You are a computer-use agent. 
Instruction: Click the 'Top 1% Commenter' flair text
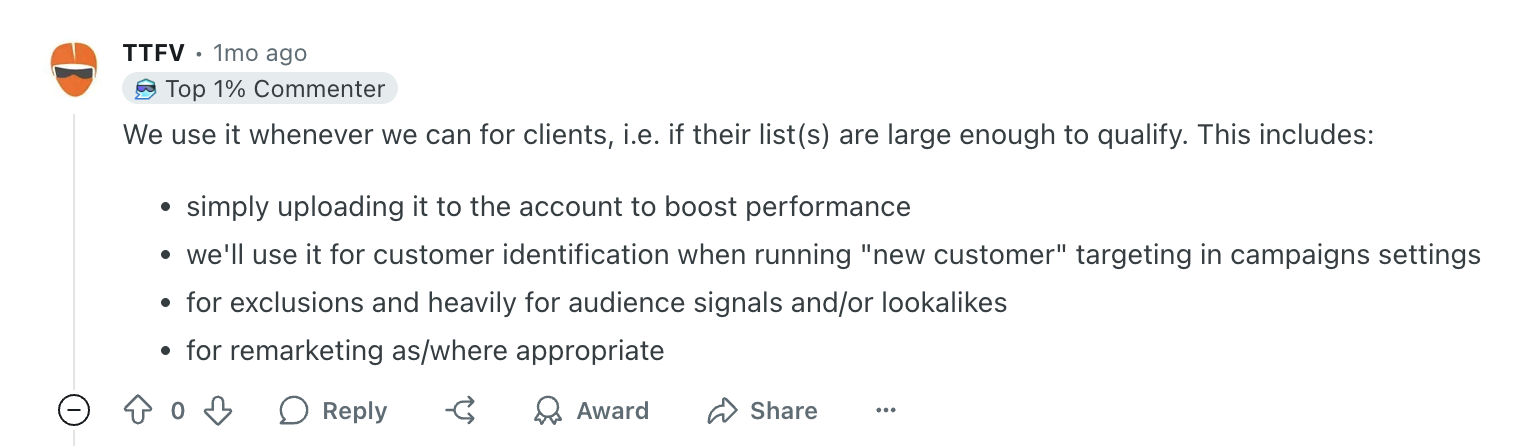coord(275,89)
